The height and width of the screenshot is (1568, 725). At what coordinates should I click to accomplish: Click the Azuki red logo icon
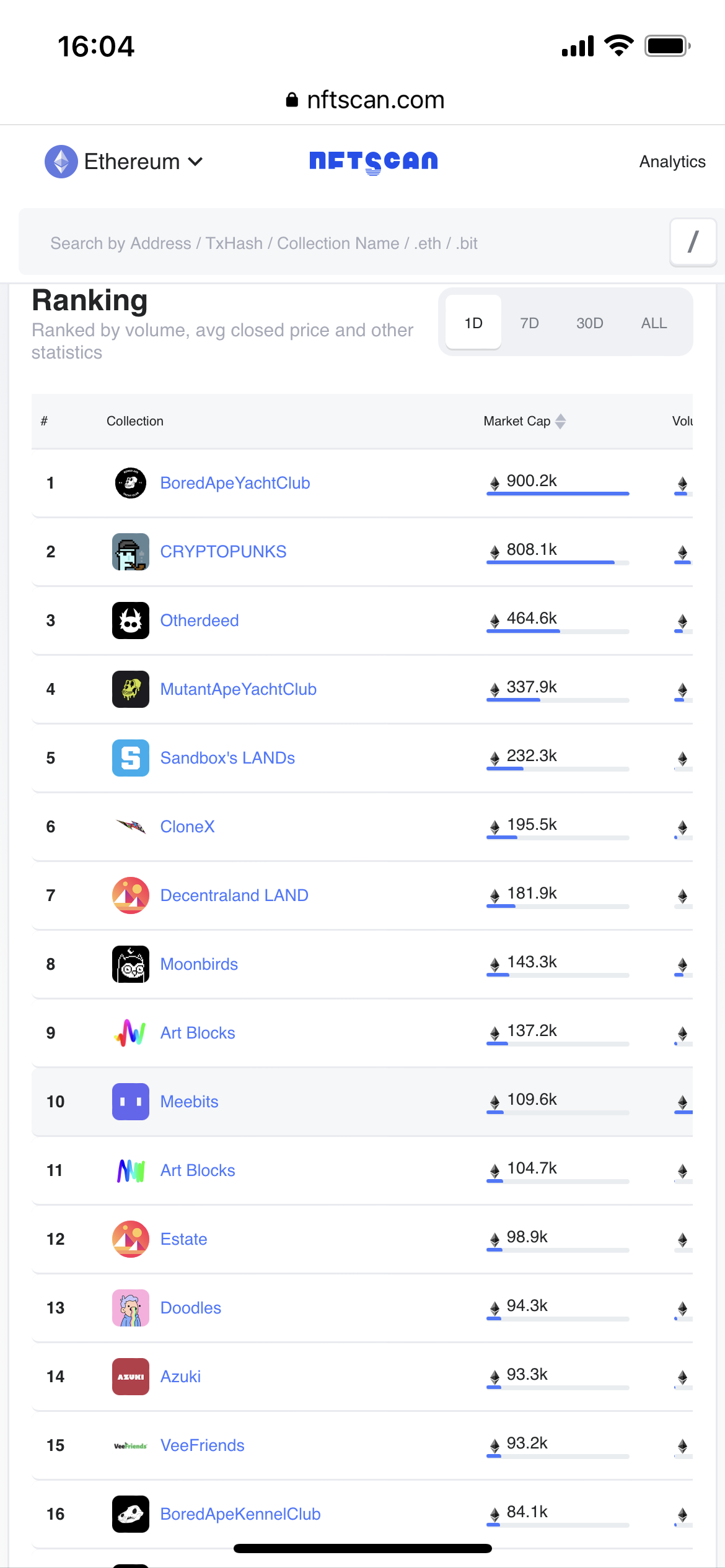pos(130,1377)
